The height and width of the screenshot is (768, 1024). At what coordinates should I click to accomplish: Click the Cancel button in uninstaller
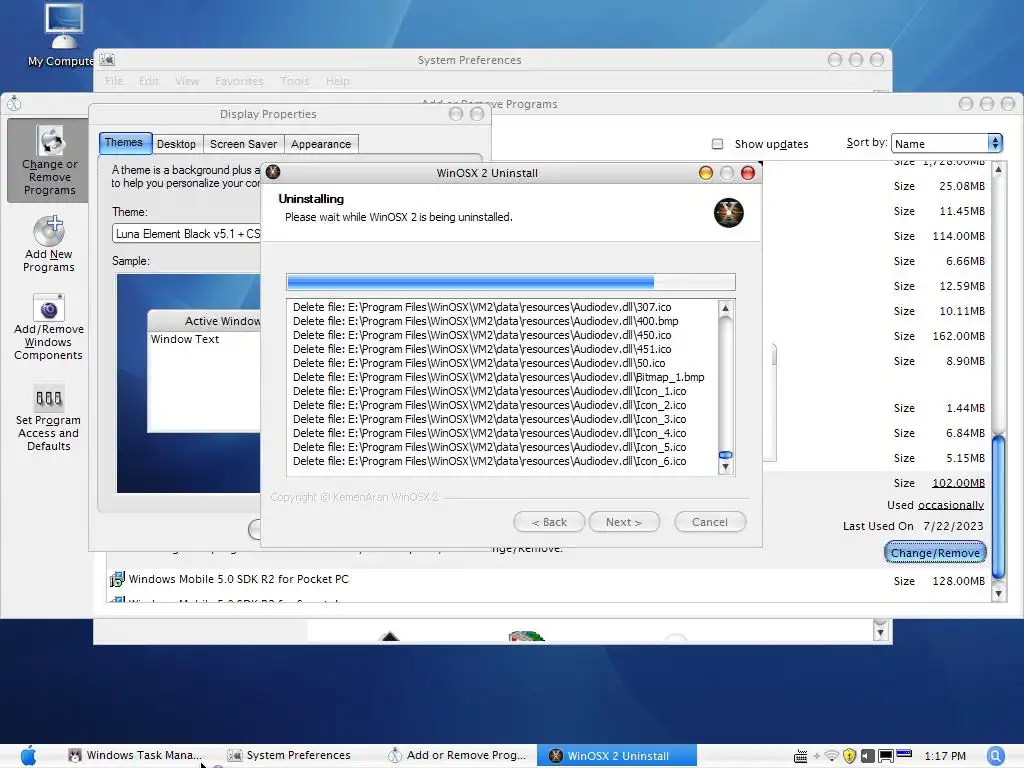coord(710,522)
